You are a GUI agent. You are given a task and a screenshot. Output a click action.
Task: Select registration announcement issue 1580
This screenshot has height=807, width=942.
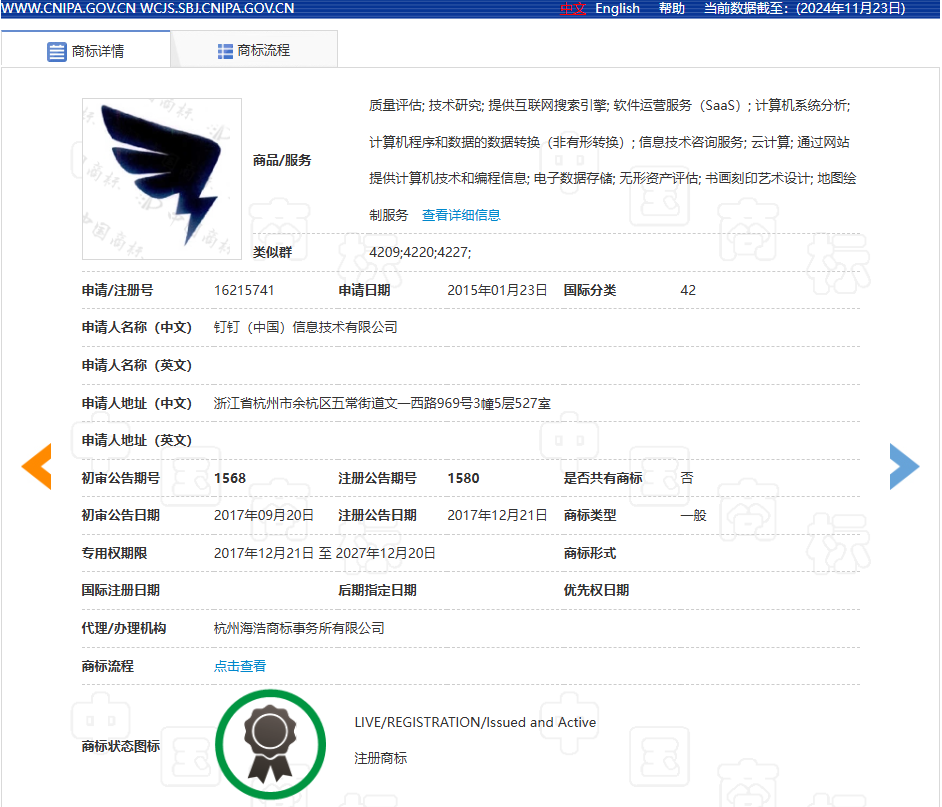[x=463, y=478]
